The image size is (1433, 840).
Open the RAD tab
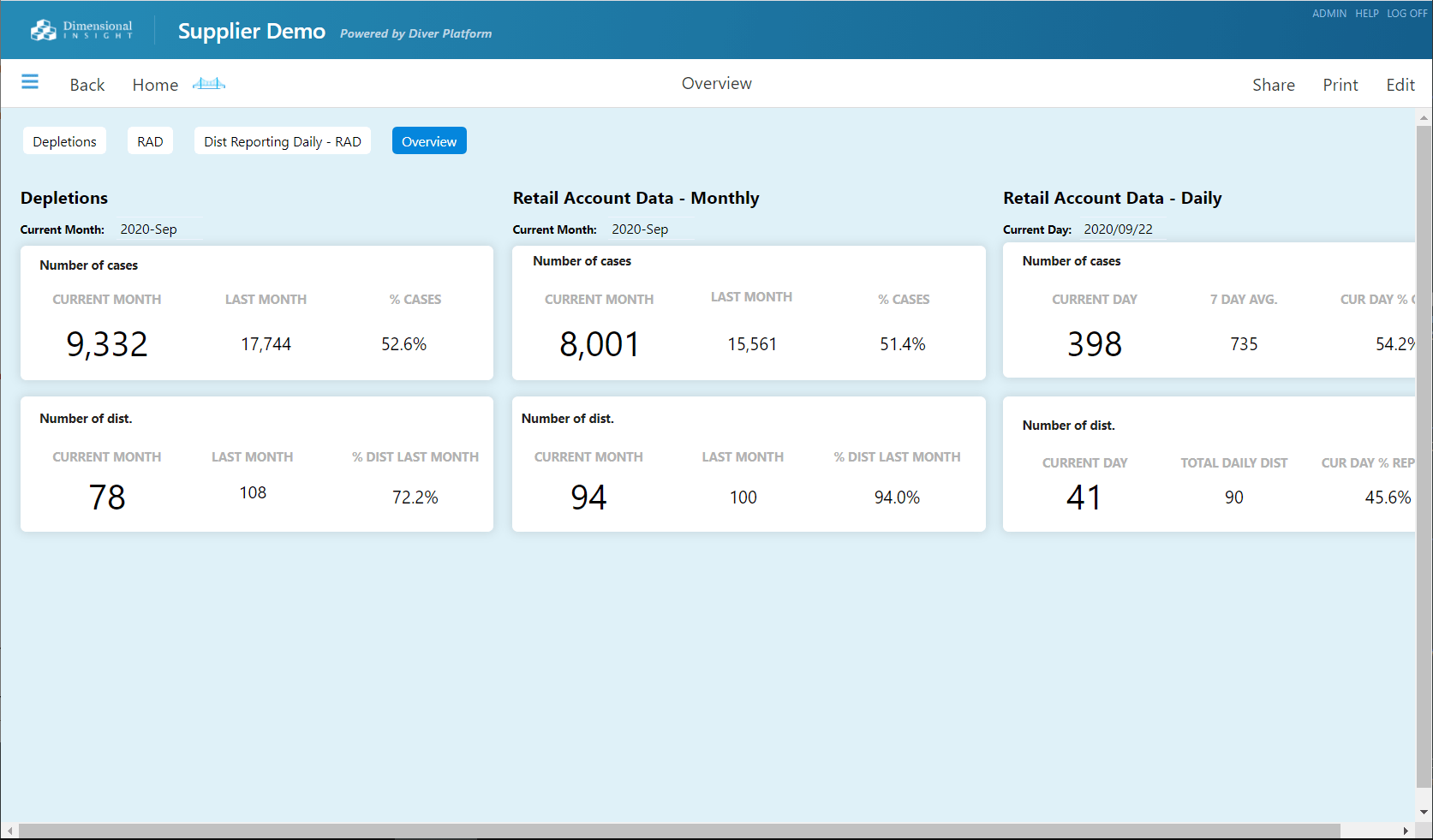coord(150,141)
